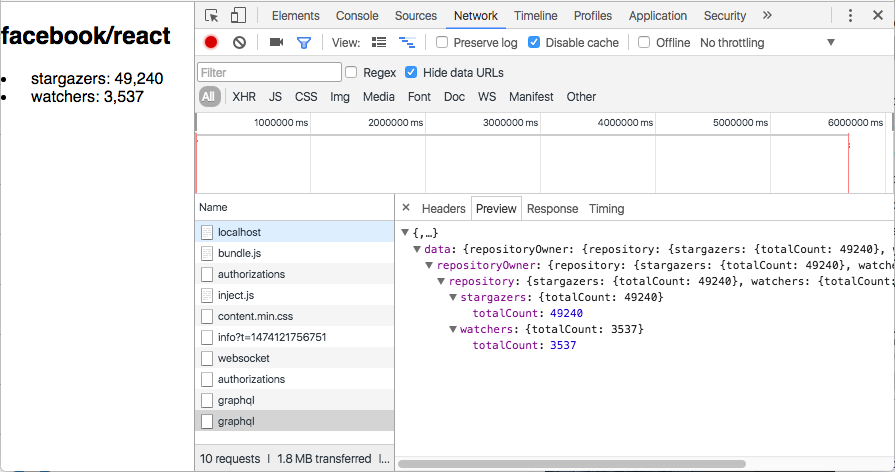Toggle capture screenshots camera icon
This screenshot has height=472, width=895.
[x=276, y=42]
